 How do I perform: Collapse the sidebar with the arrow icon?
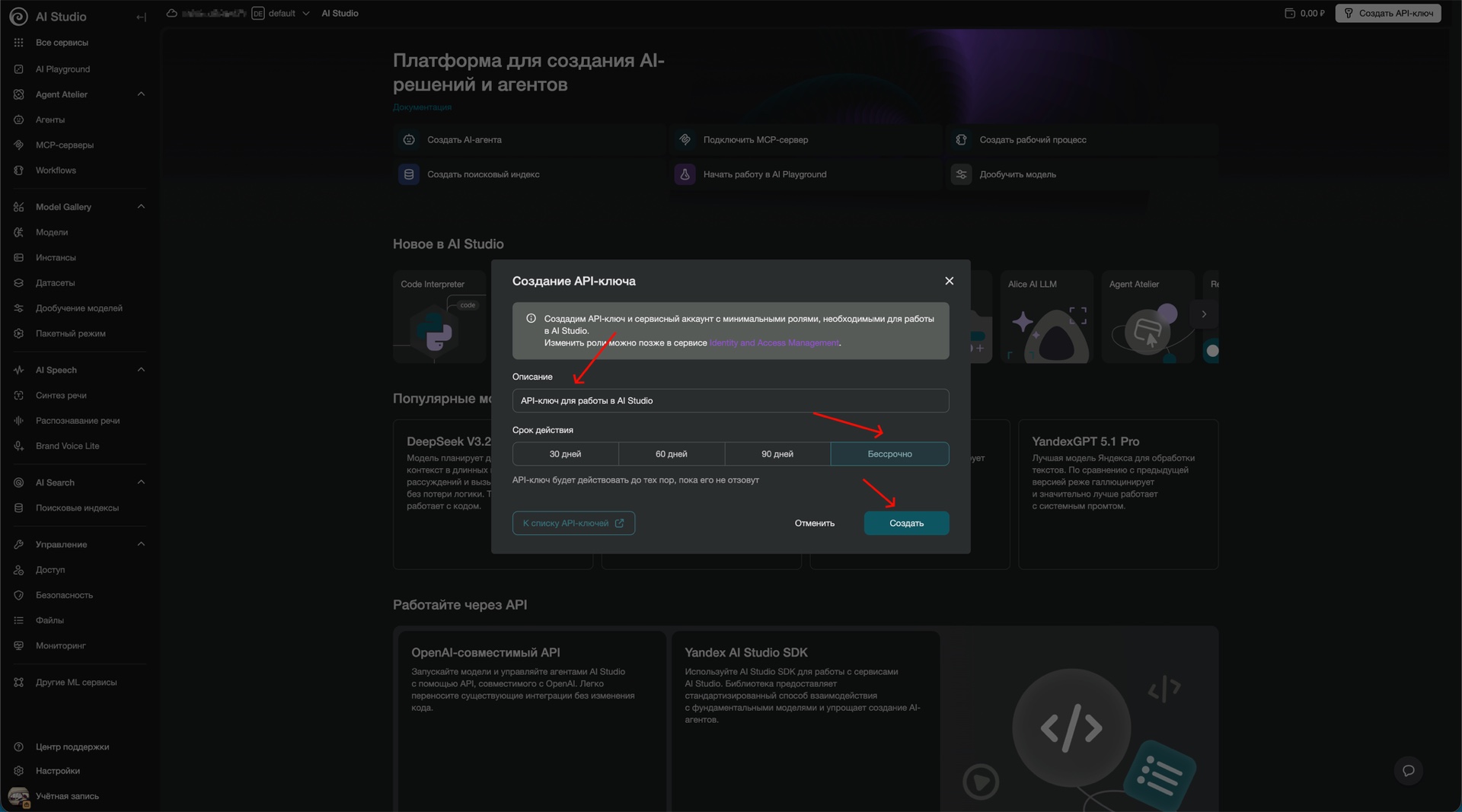(141, 17)
